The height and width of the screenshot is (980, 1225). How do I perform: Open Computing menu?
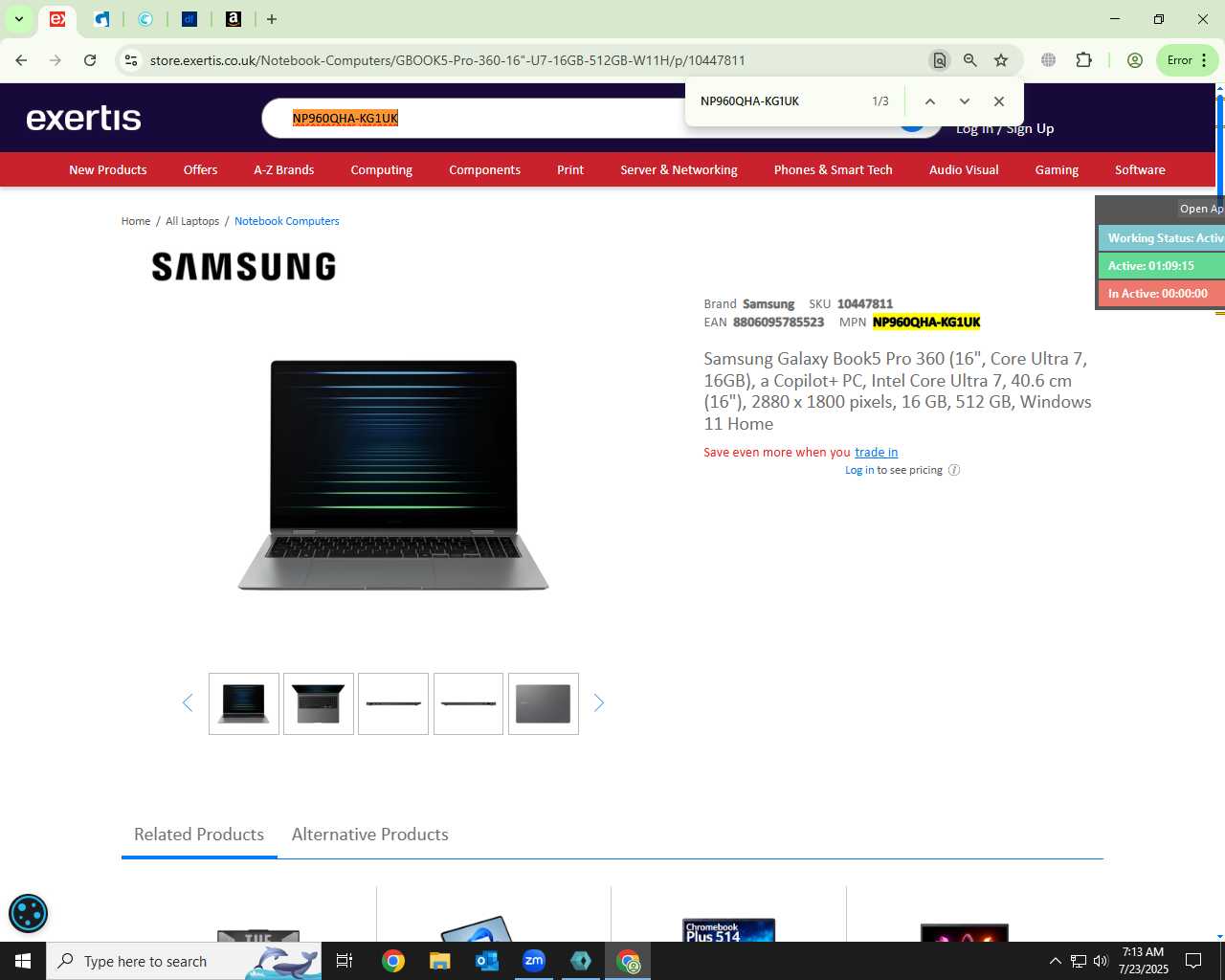381,169
